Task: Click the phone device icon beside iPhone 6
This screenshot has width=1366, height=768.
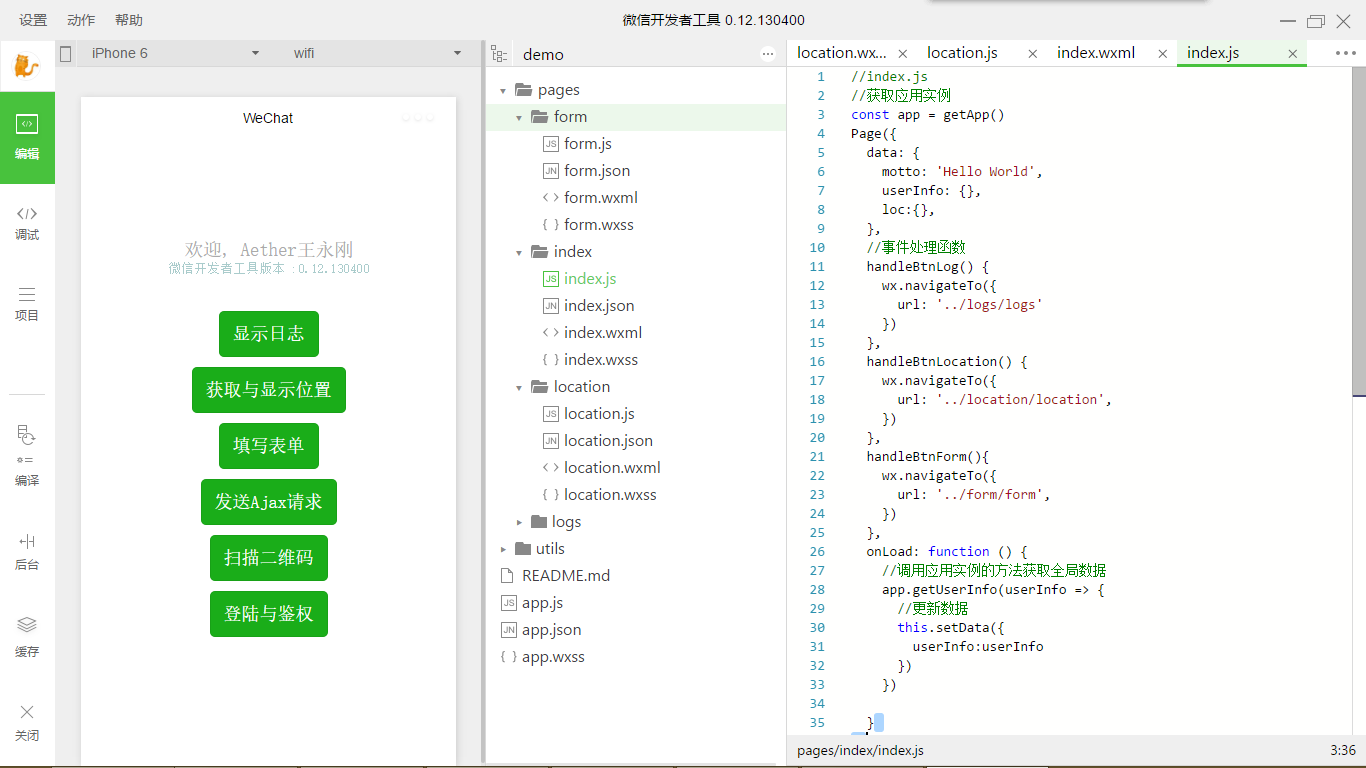Action: click(x=66, y=54)
